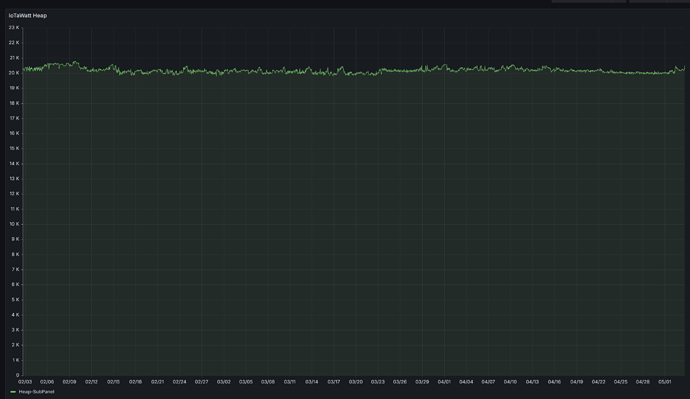The height and width of the screenshot is (399, 690).
Task: Click the green Heap-SubPanel legend color swatch
Action: 13,392
